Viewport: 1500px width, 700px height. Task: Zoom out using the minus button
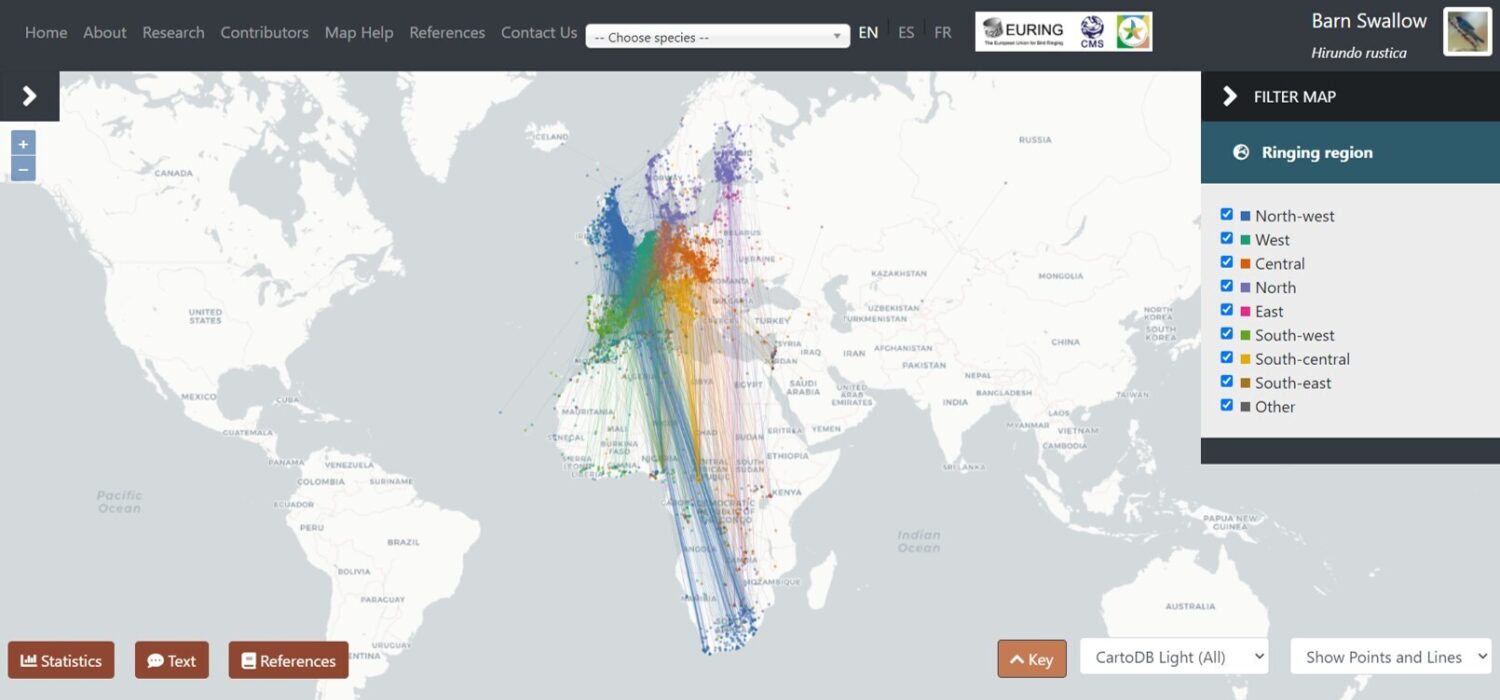coord(23,169)
